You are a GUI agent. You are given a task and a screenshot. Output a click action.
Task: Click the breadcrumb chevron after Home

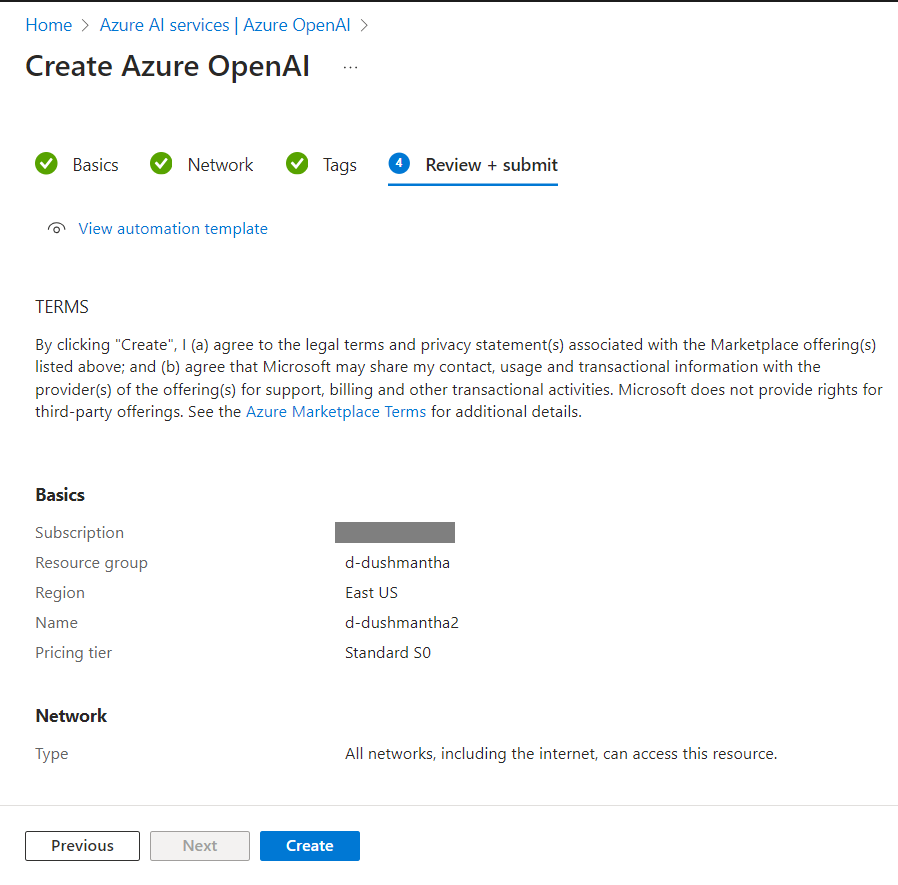pos(84,24)
